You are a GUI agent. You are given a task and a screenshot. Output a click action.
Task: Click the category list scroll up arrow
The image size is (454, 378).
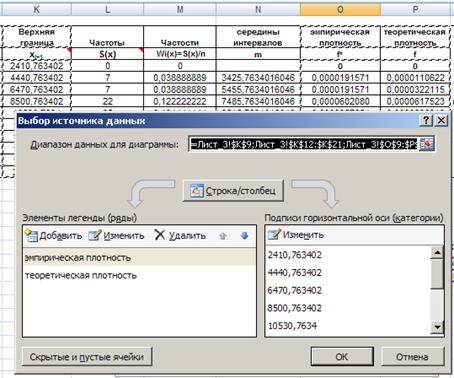tap(437, 252)
